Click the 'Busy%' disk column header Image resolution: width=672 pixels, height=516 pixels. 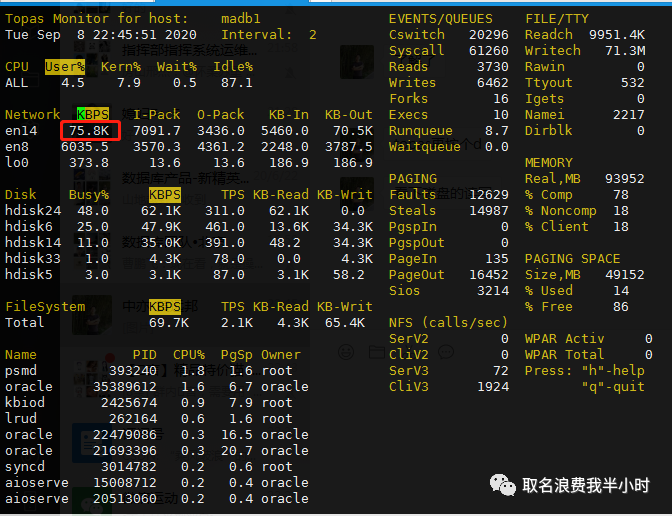tap(89, 195)
